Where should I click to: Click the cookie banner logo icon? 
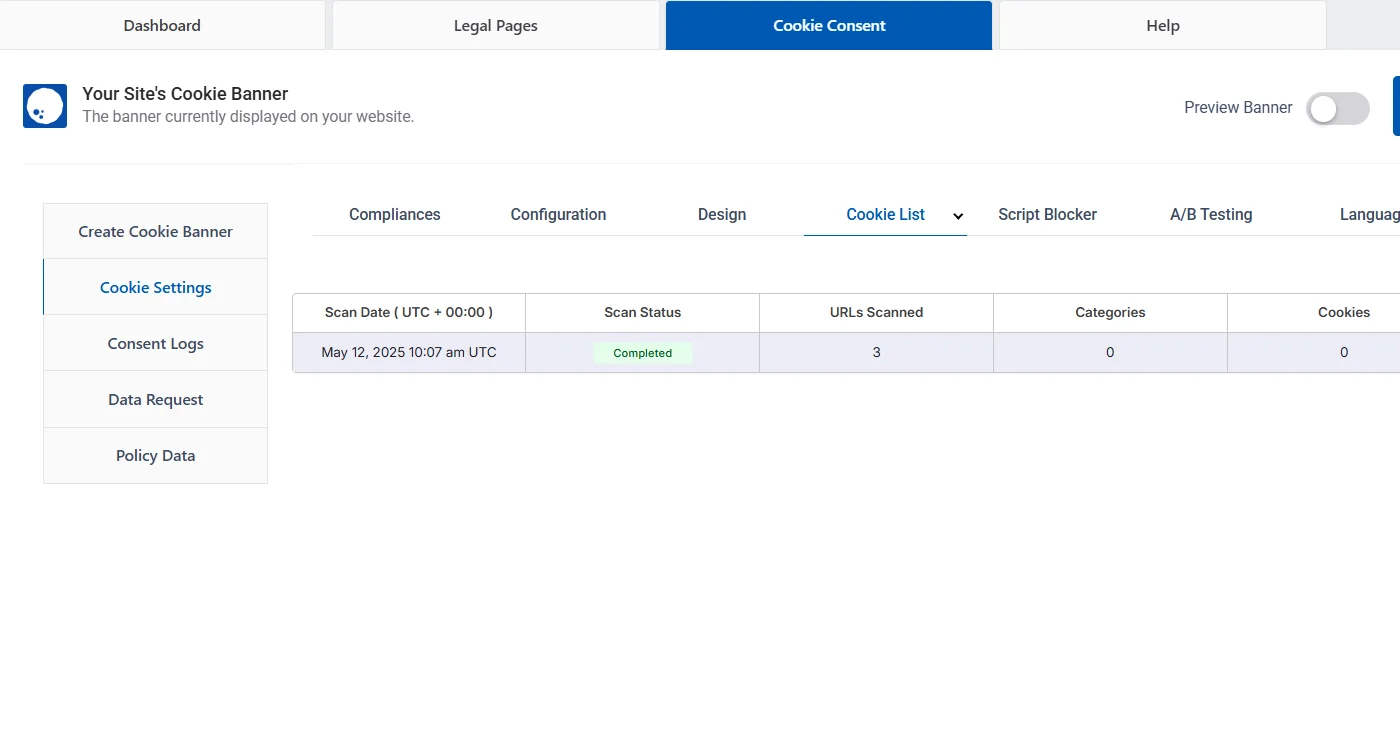pos(45,106)
